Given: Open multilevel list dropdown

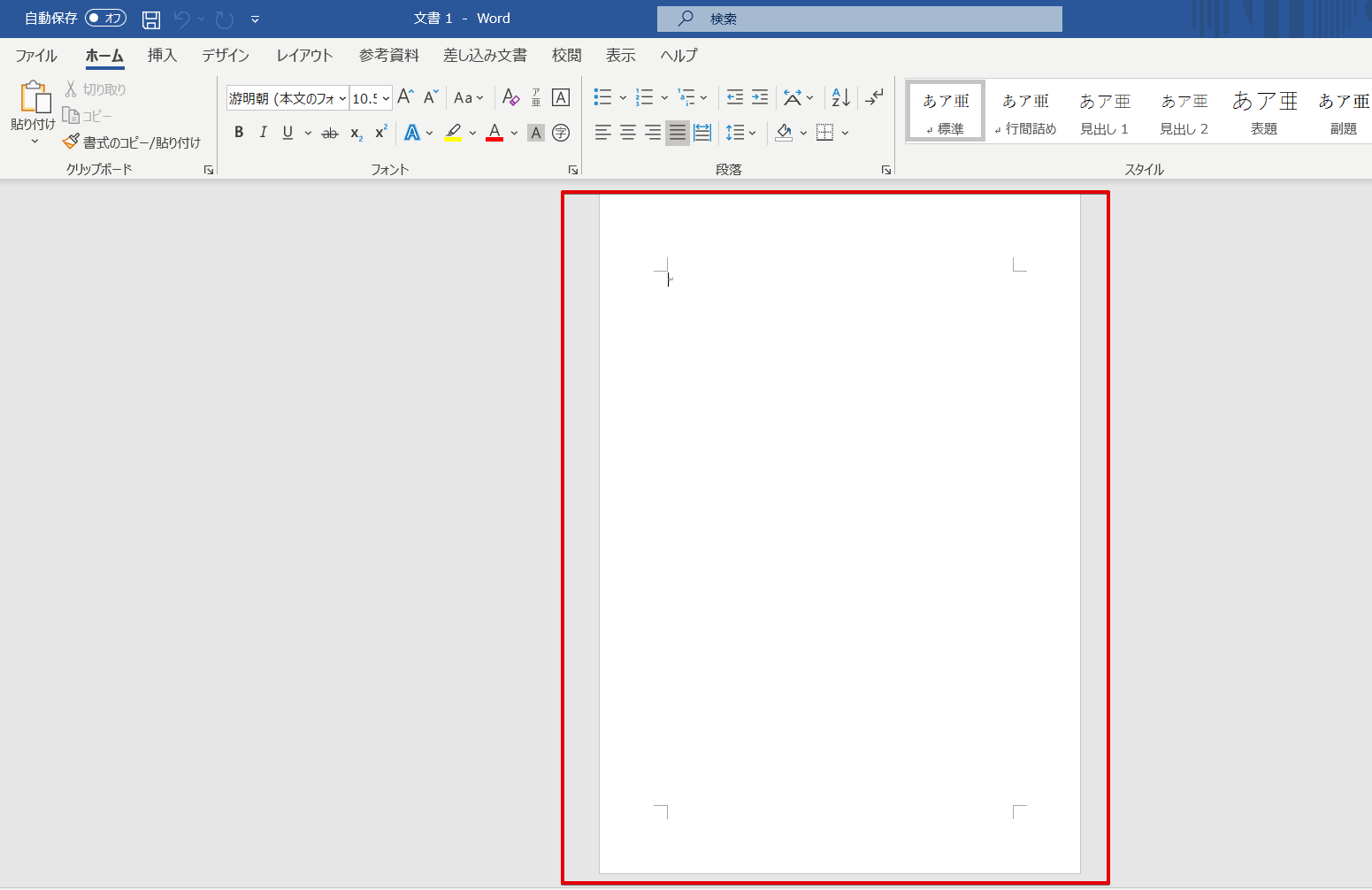Looking at the screenshot, I should 704,97.
